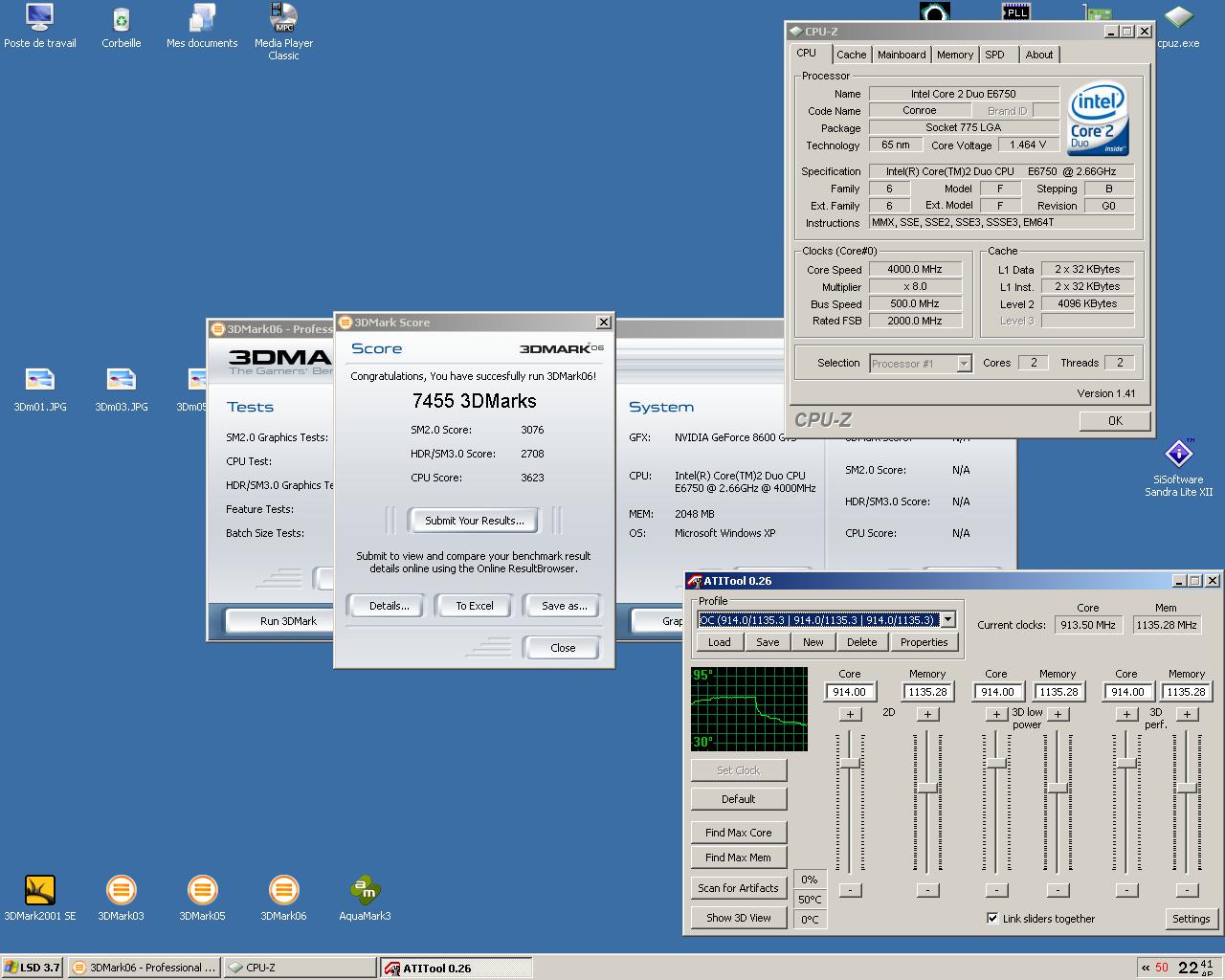Launch the 3DMark2001 SE shortcut

tap(40, 898)
